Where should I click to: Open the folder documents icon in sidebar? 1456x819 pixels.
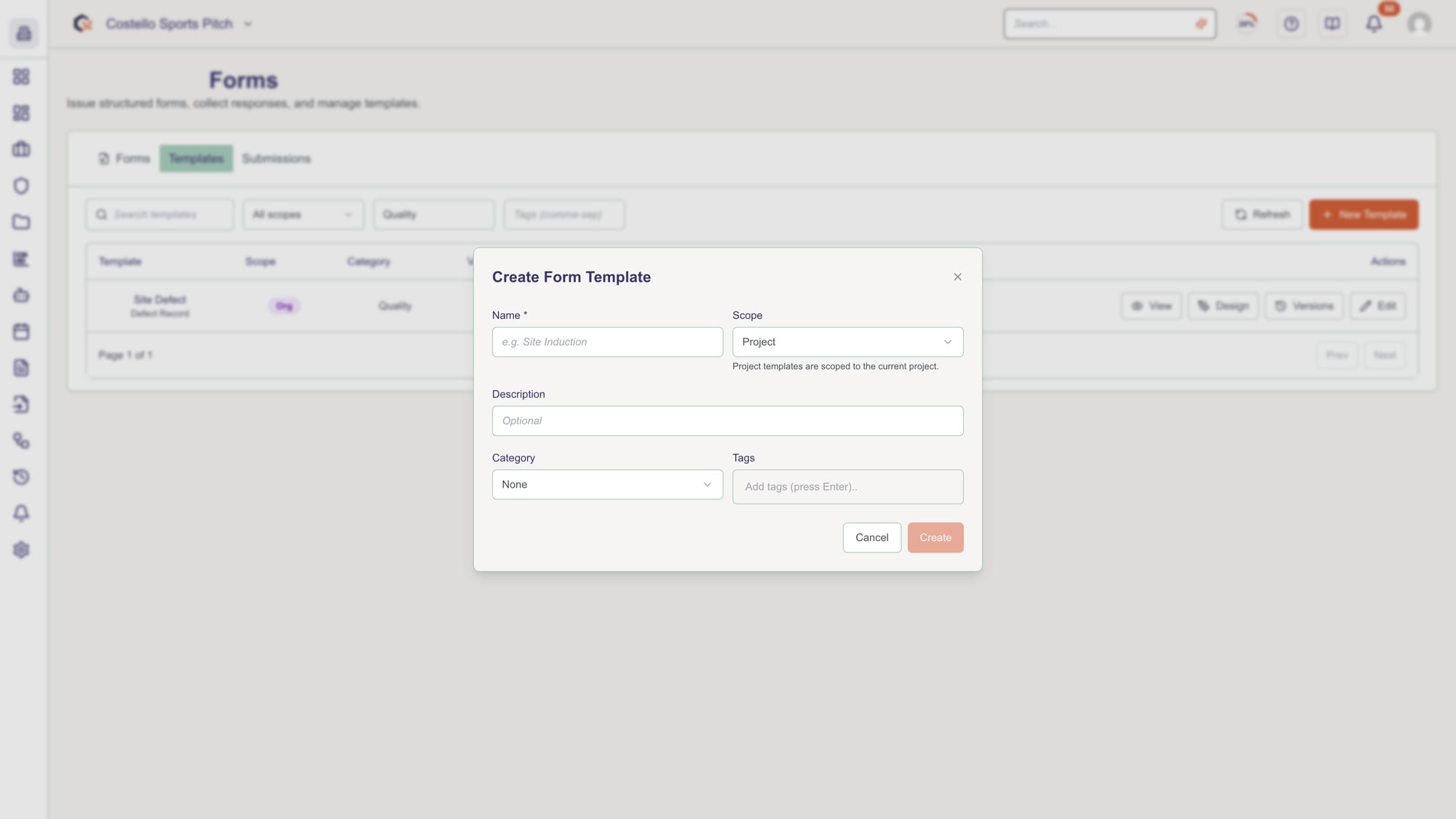coord(22,223)
